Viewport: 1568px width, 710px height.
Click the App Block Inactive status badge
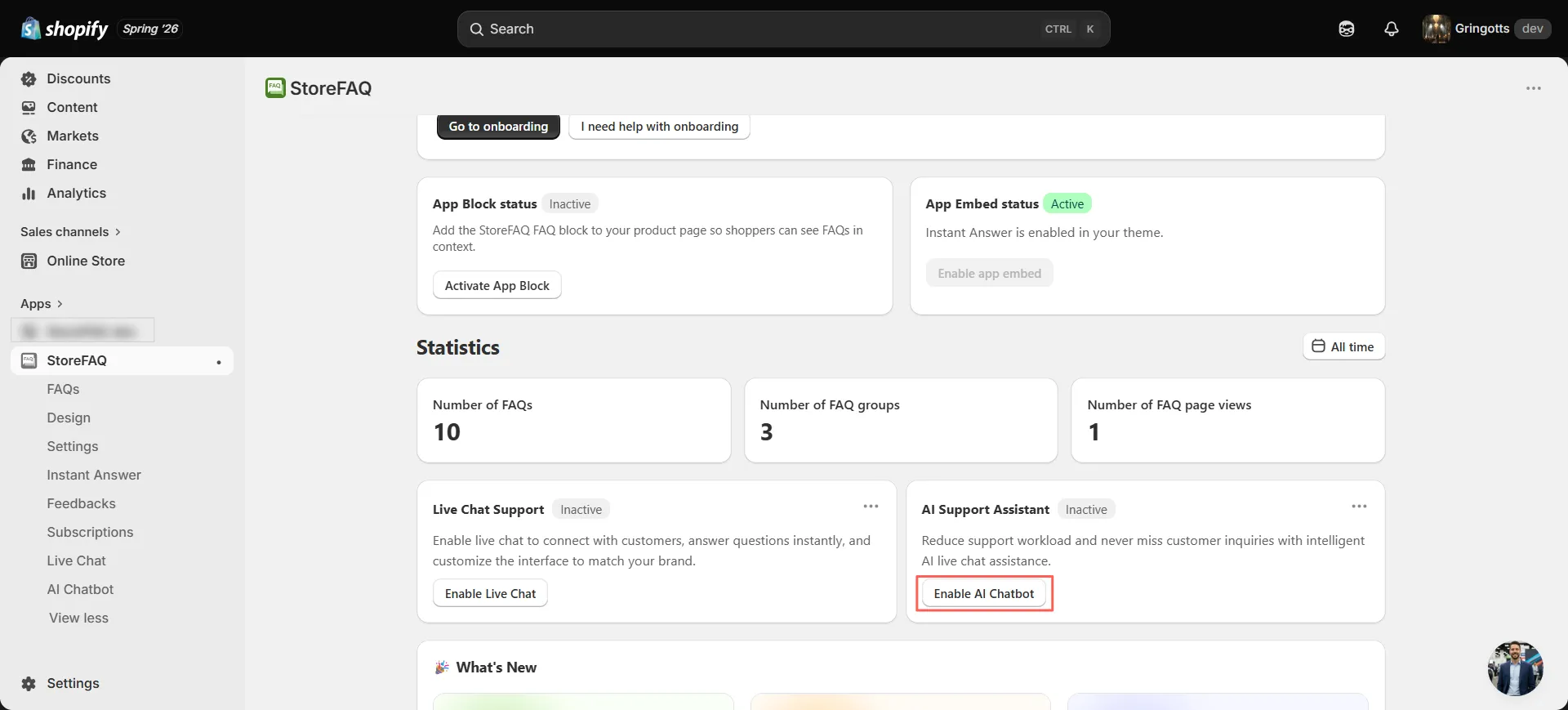[x=570, y=203]
